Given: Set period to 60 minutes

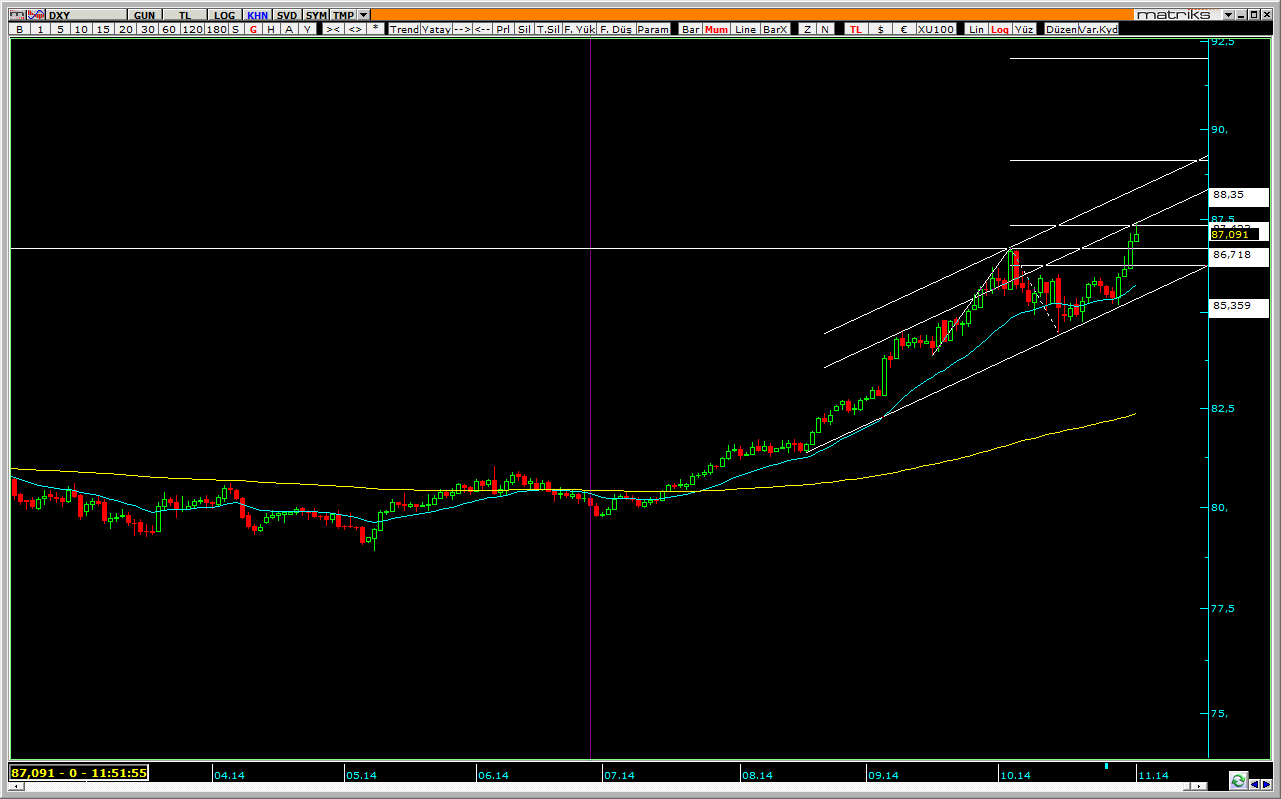Looking at the screenshot, I should 169,29.
